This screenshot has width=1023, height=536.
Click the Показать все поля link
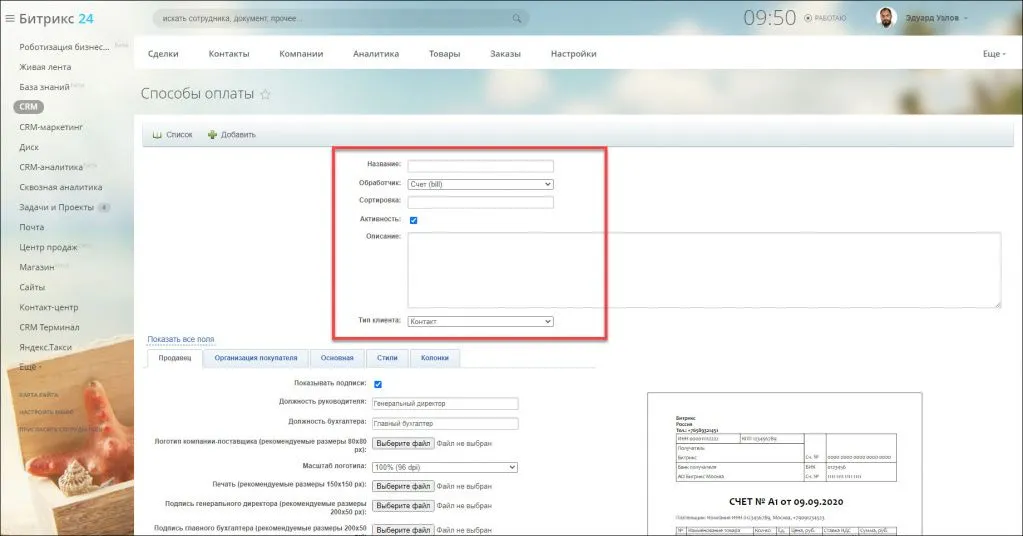tap(180, 340)
